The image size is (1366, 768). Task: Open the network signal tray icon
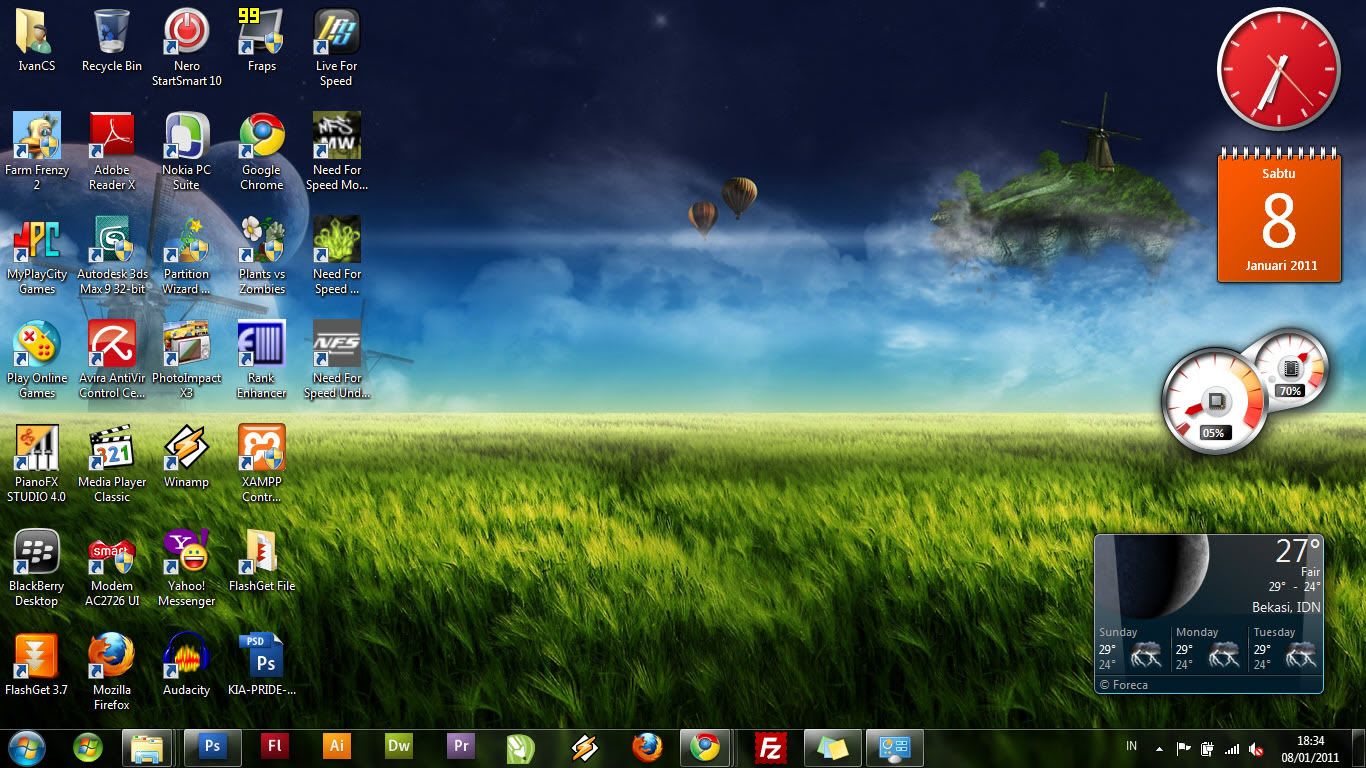(x=1232, y=748)
